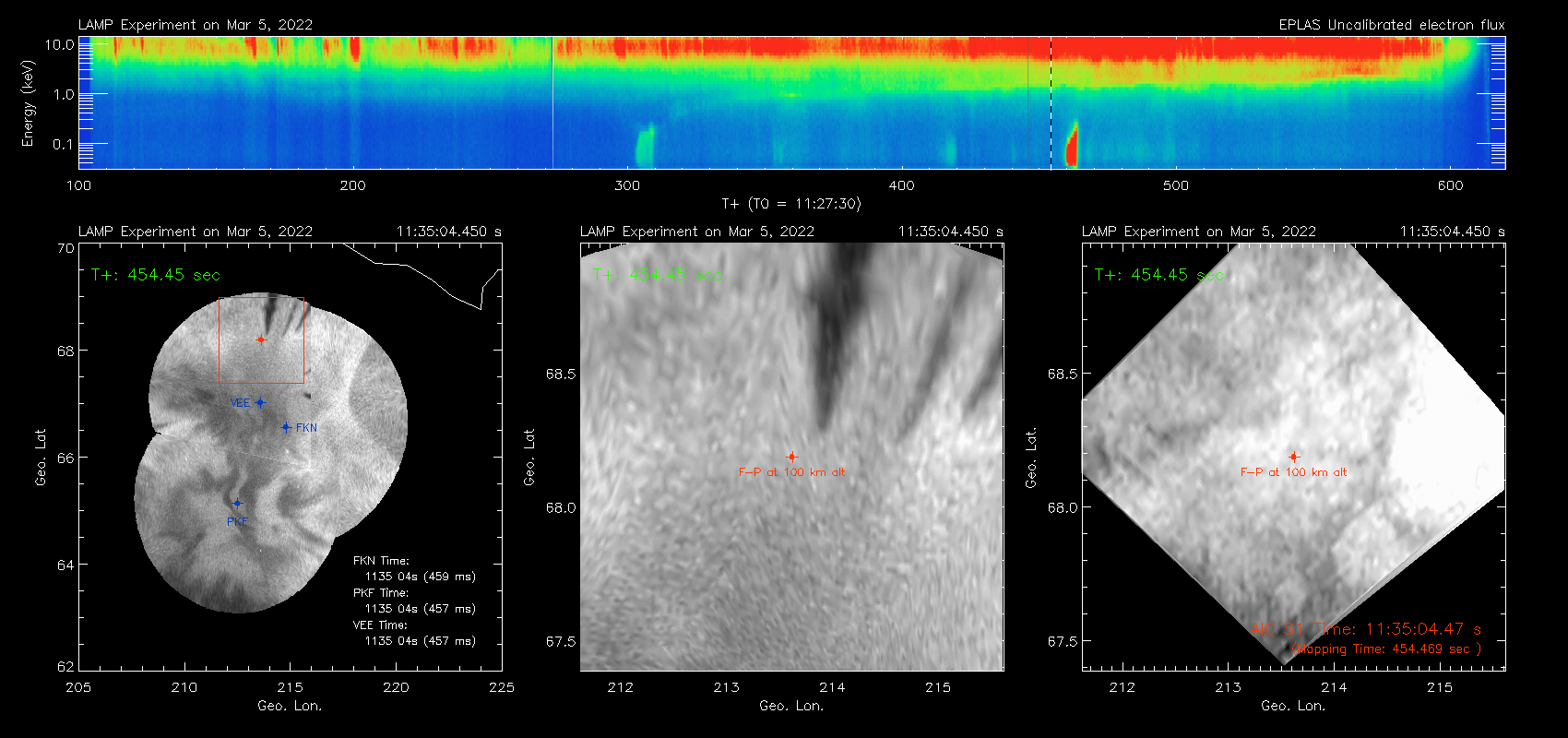Click '212' longitude tick in right panel
Screen dimensions: 1568x738
click(x=1122, y=687)
